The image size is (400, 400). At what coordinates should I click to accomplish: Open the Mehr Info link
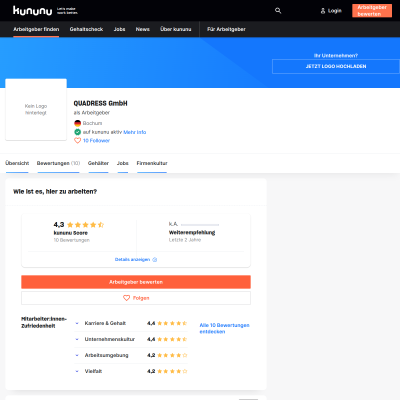pyautogui.click(x=135, y=132)
